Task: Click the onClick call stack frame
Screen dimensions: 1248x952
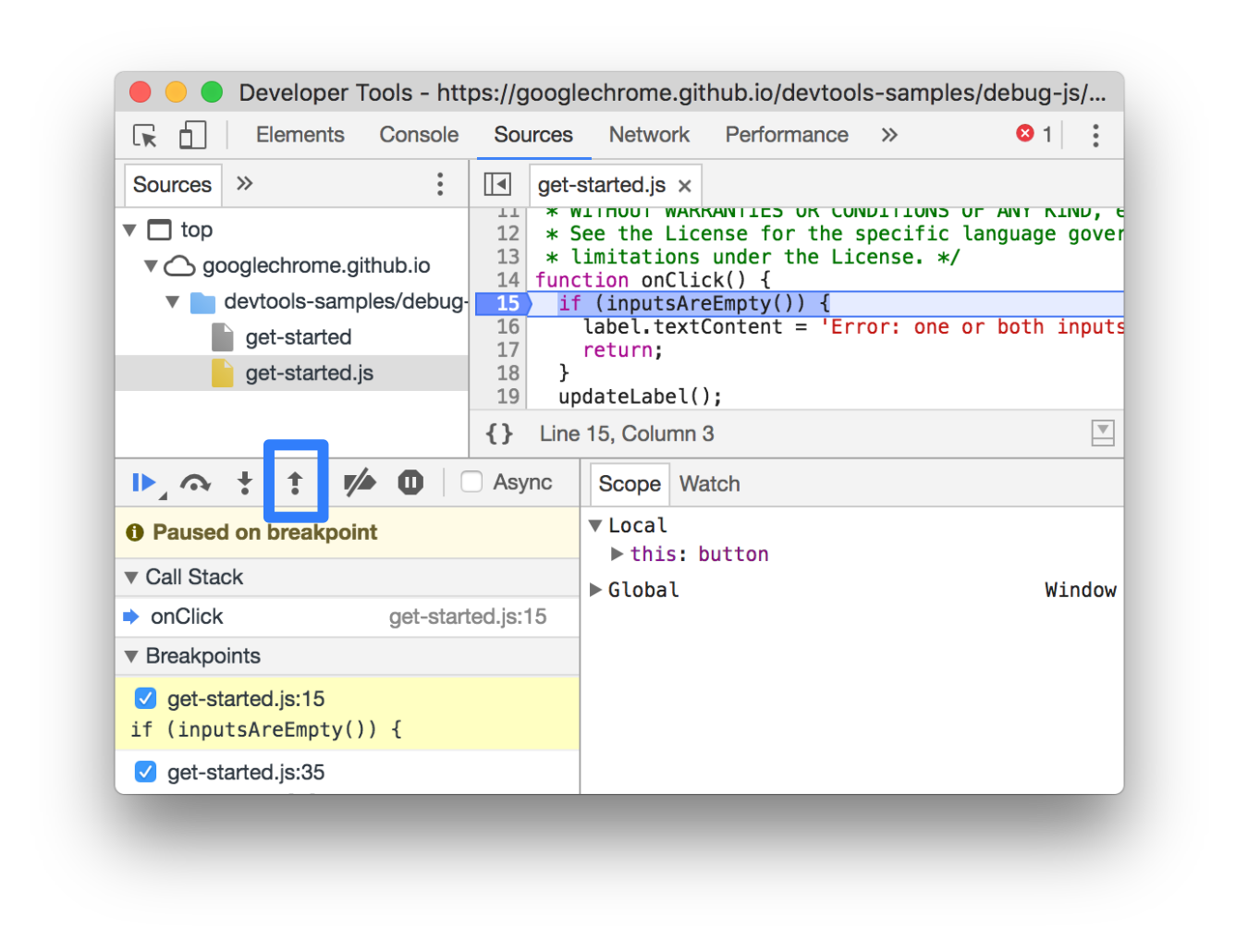Action: [x=187, y=616]
